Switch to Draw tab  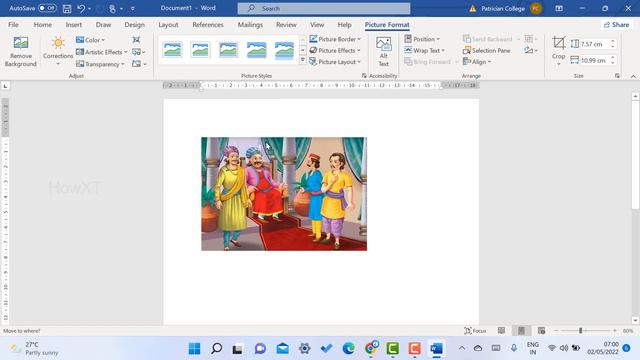[103, 24]
